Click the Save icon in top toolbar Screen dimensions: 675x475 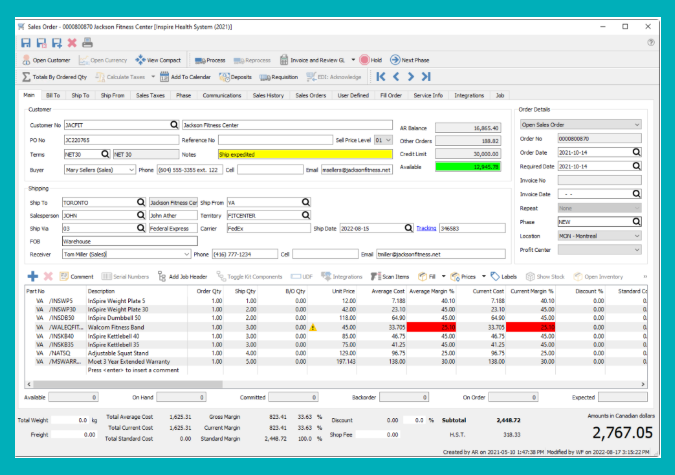coord(26,43)
